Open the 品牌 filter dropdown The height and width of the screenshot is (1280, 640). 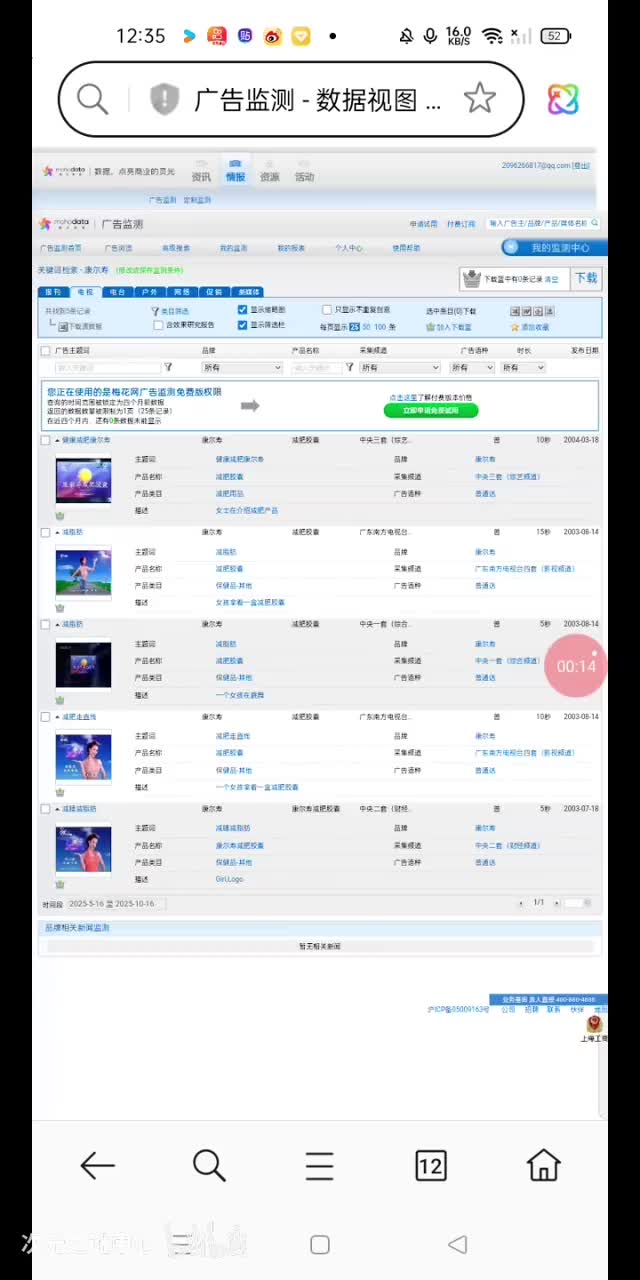coord(242,368)
